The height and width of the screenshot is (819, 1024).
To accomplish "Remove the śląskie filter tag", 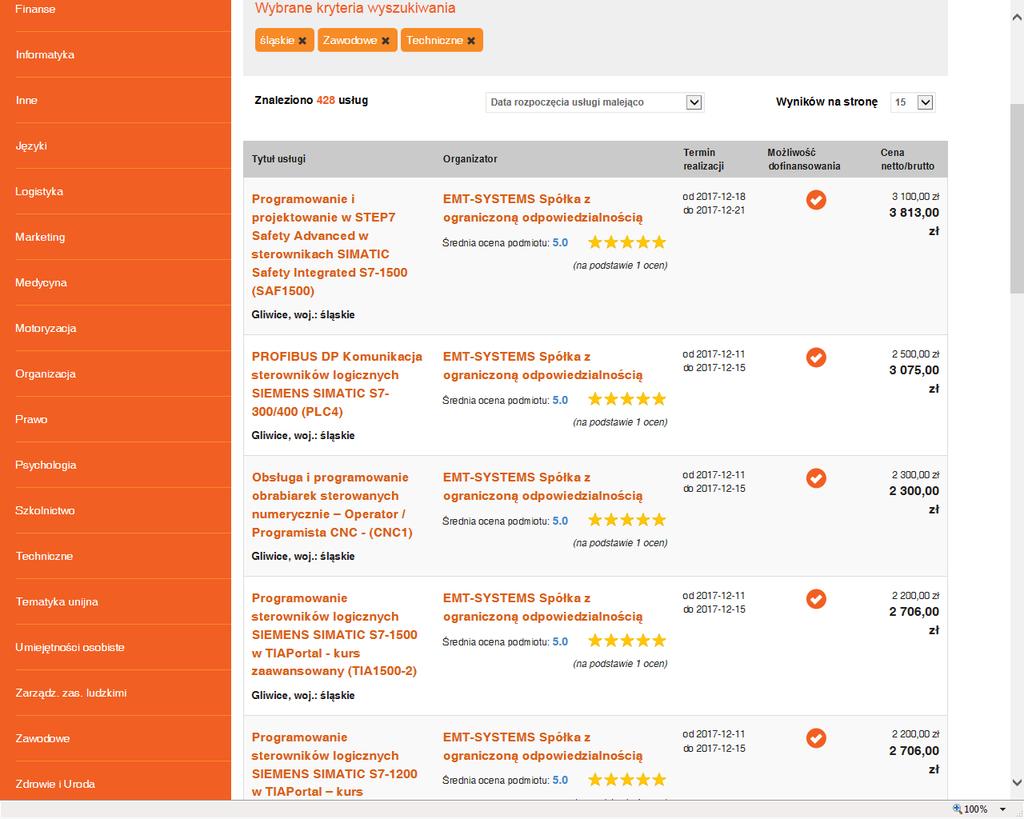I will [302, 40].
